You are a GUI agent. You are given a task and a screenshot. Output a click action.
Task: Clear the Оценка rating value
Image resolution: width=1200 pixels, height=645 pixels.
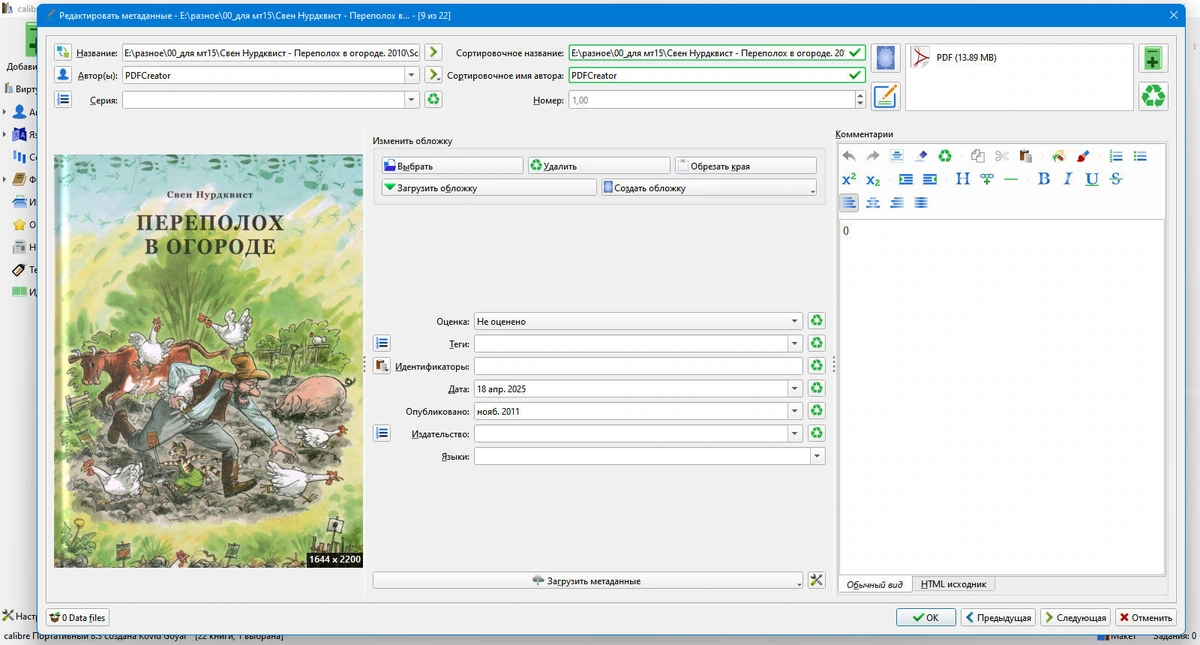point(817,321)
